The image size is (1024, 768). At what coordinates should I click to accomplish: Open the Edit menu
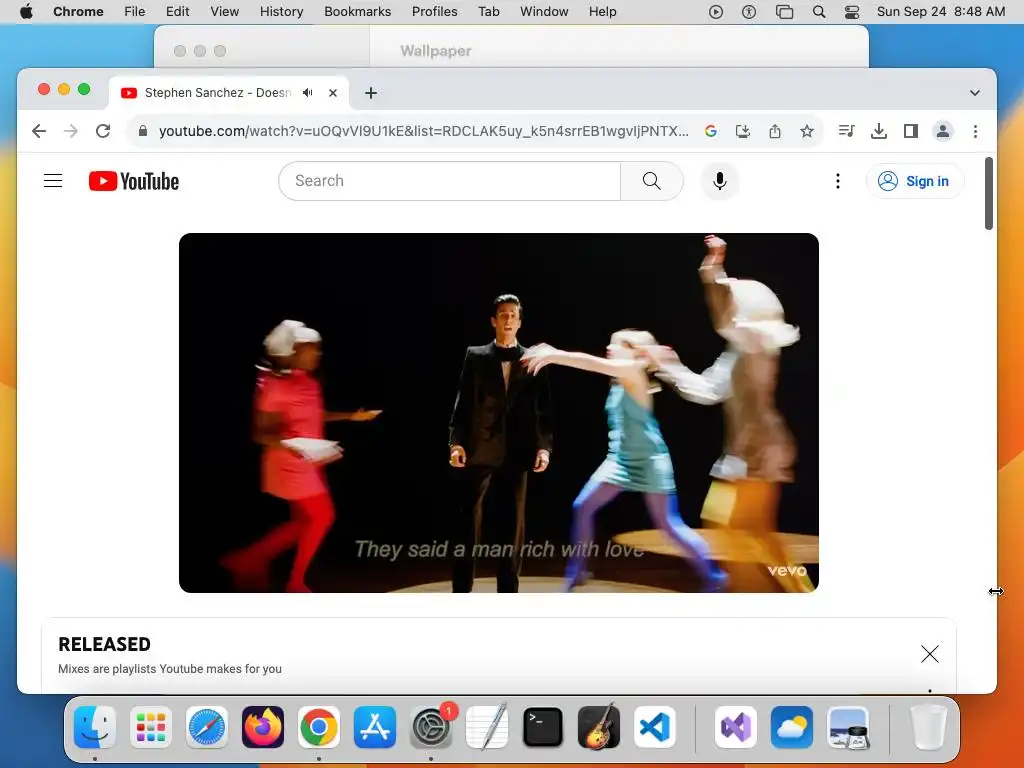177,12
